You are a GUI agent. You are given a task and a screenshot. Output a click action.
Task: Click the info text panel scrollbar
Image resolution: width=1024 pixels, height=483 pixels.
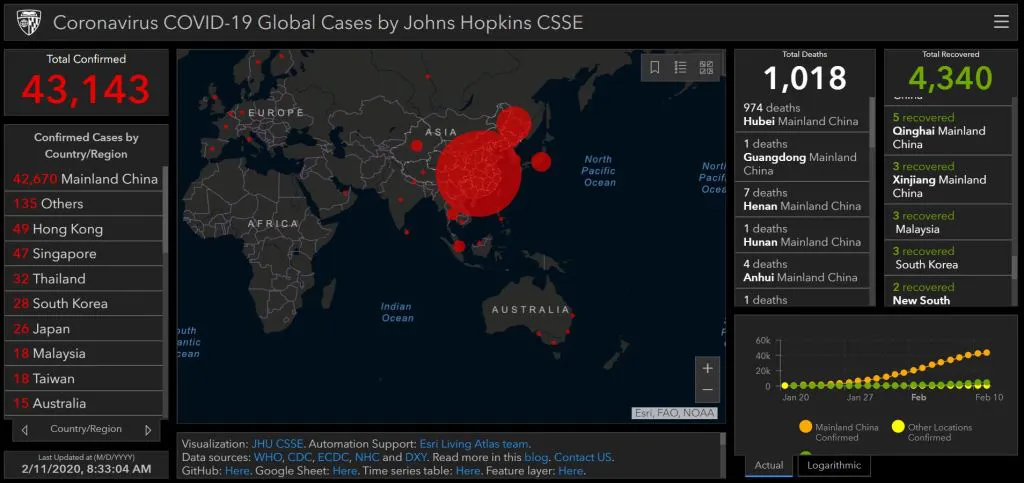tap(722, 439)
